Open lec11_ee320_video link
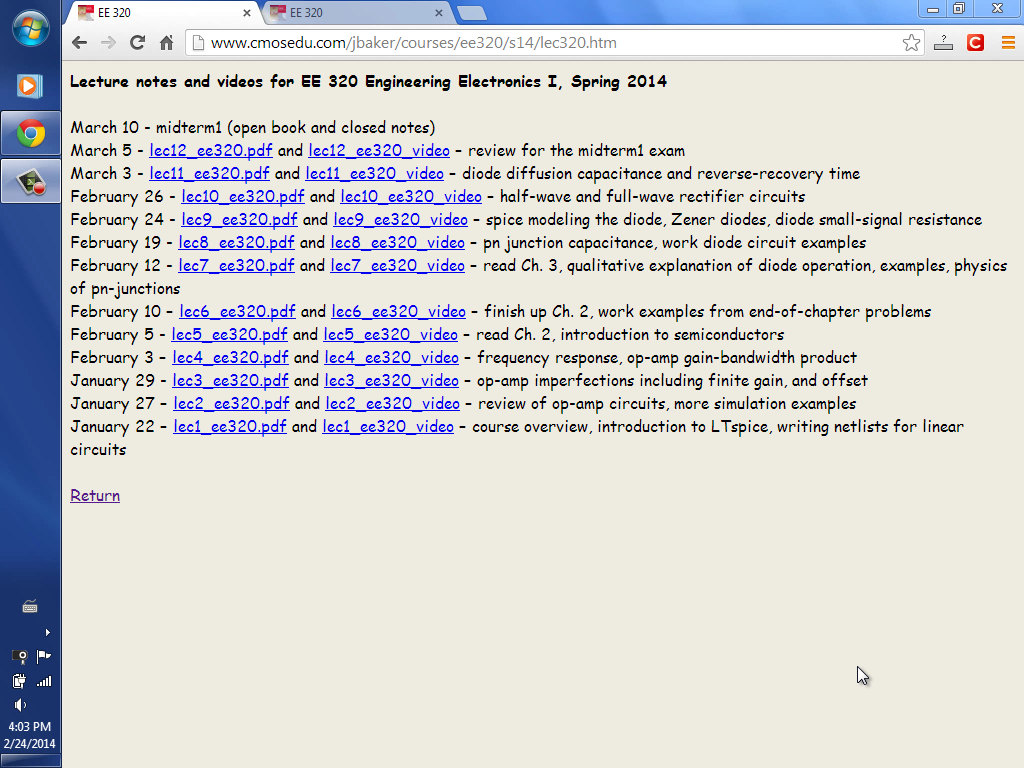This screenshot has height=768, width=1024. (374, 174)
